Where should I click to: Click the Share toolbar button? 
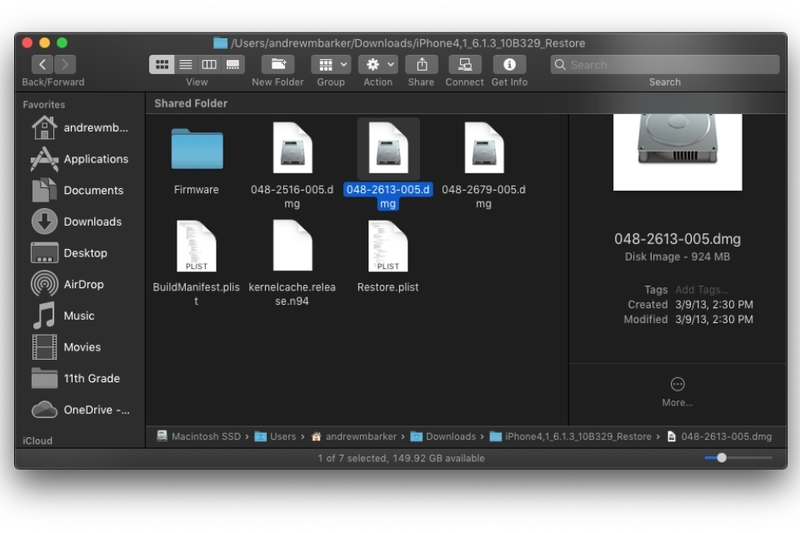pyautogui.click(x=421, y=64)
